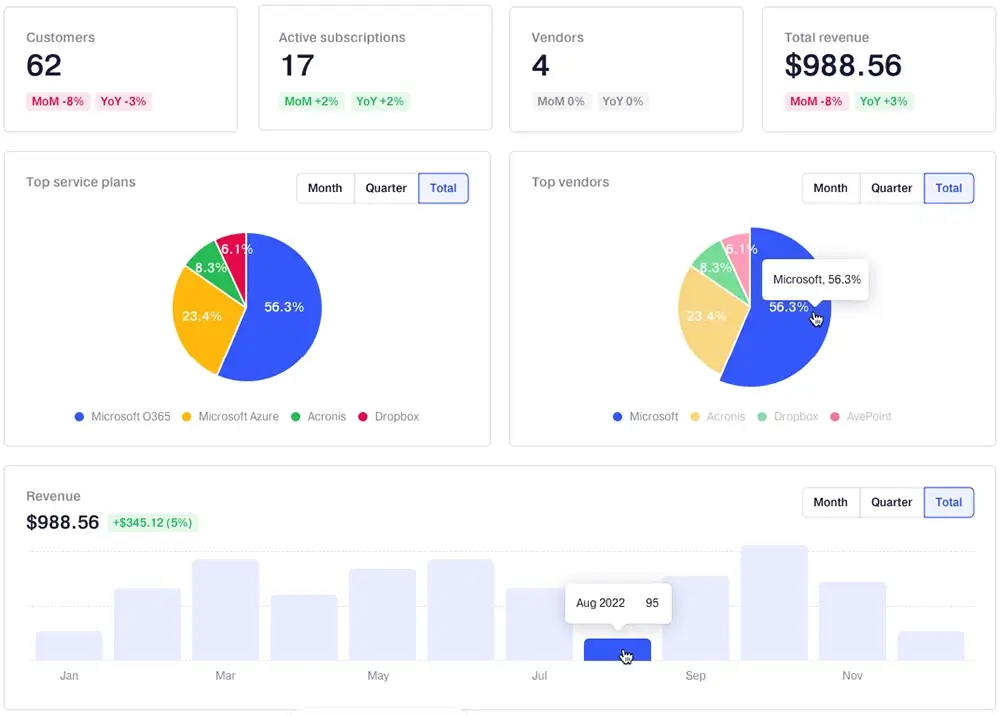Toggle Microsoft Azure legend entry

point(230,417)
